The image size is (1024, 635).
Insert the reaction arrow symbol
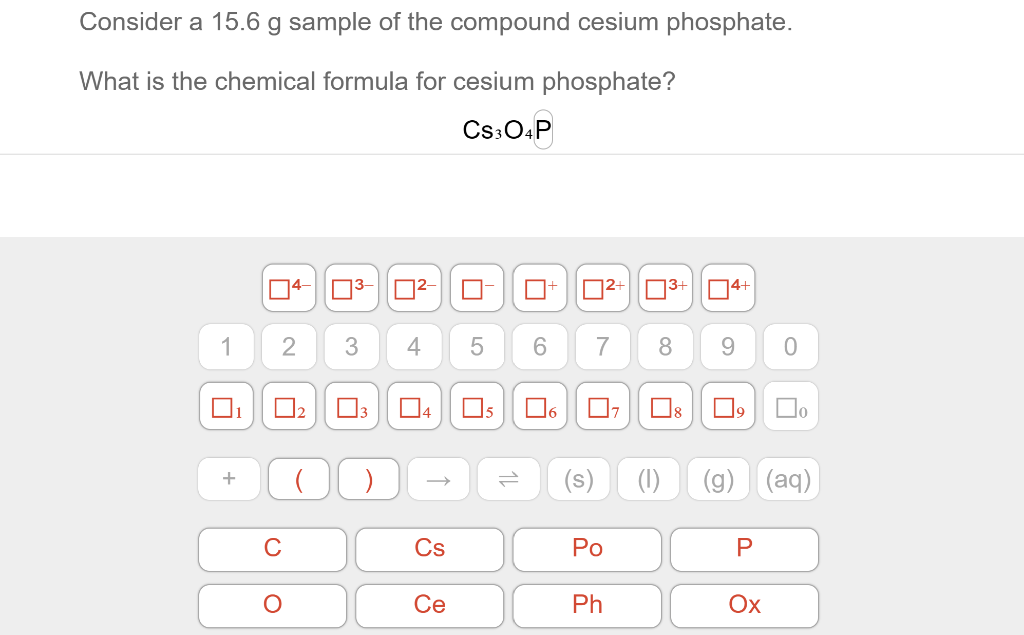point(438,478)
